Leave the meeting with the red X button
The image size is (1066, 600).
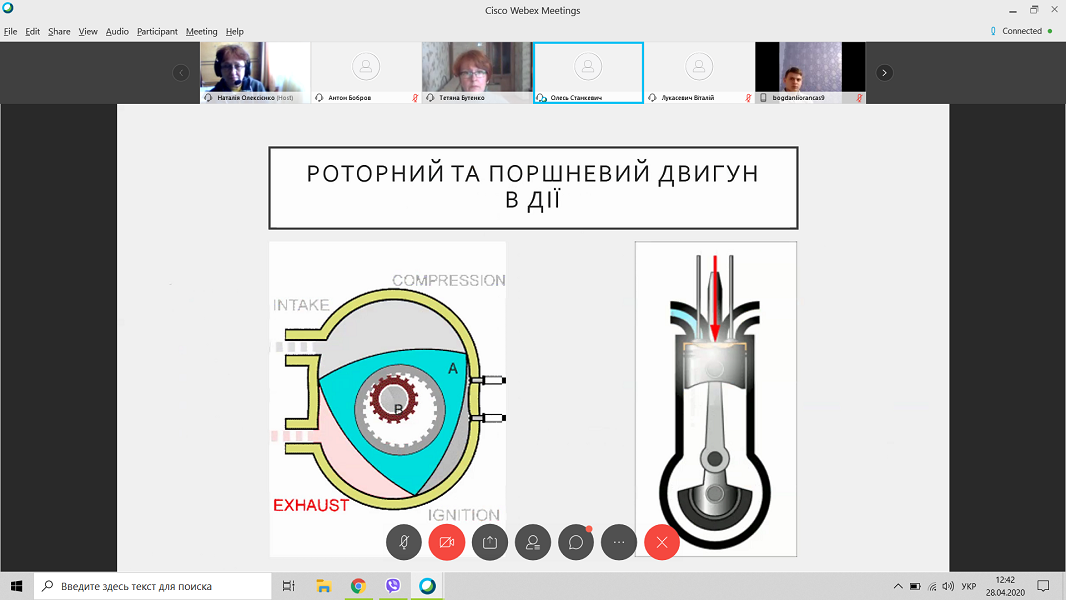click(662, 542)
